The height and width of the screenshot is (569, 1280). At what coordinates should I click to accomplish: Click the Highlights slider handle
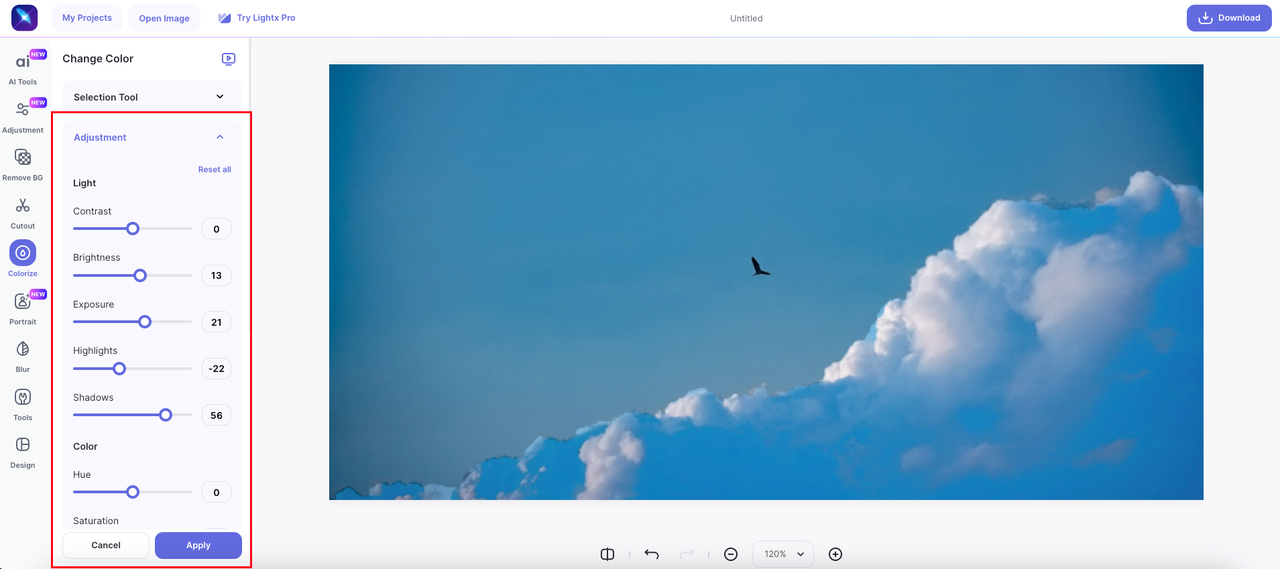(119, 368)
